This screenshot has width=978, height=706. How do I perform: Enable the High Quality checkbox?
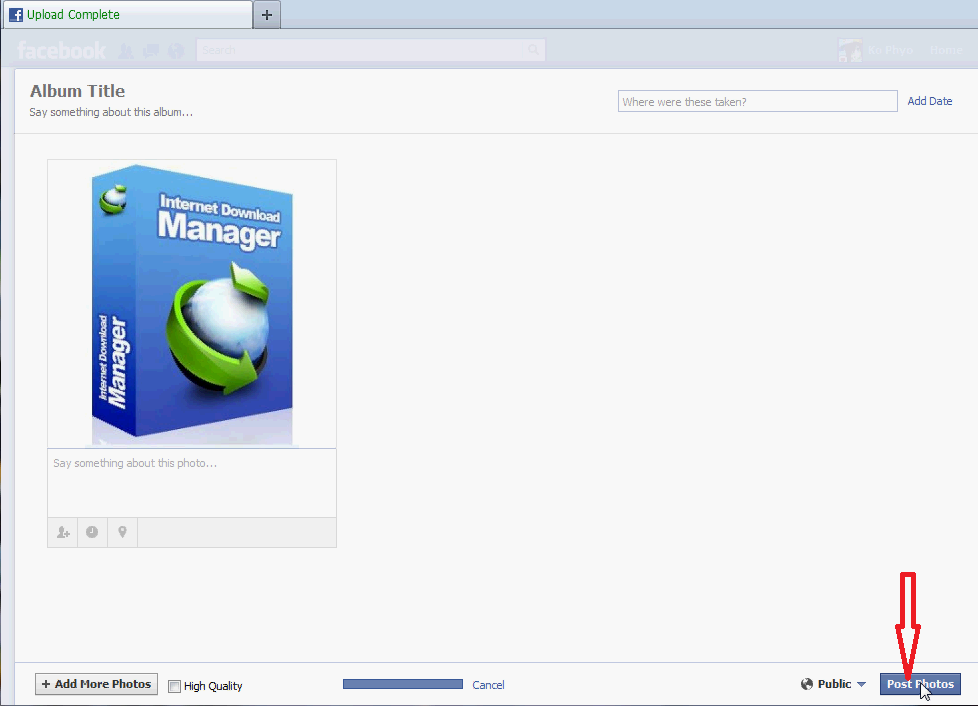[x=175, y=686]
